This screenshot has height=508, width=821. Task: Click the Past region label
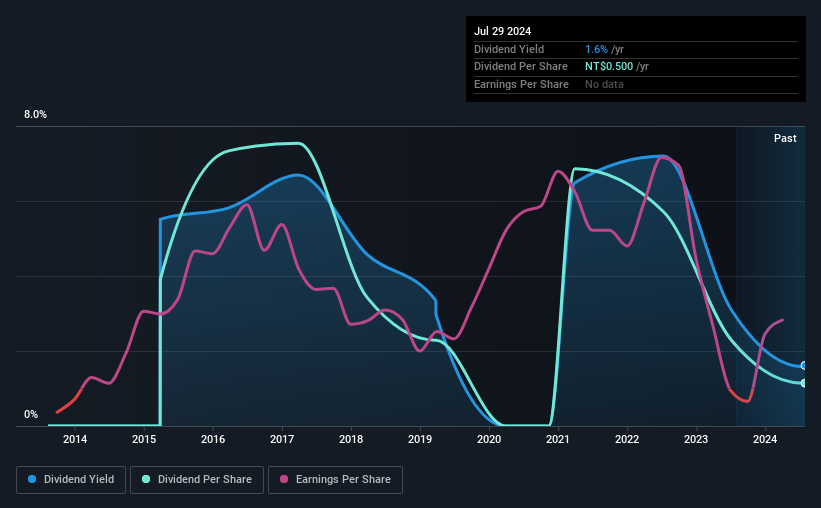[785, 138]
